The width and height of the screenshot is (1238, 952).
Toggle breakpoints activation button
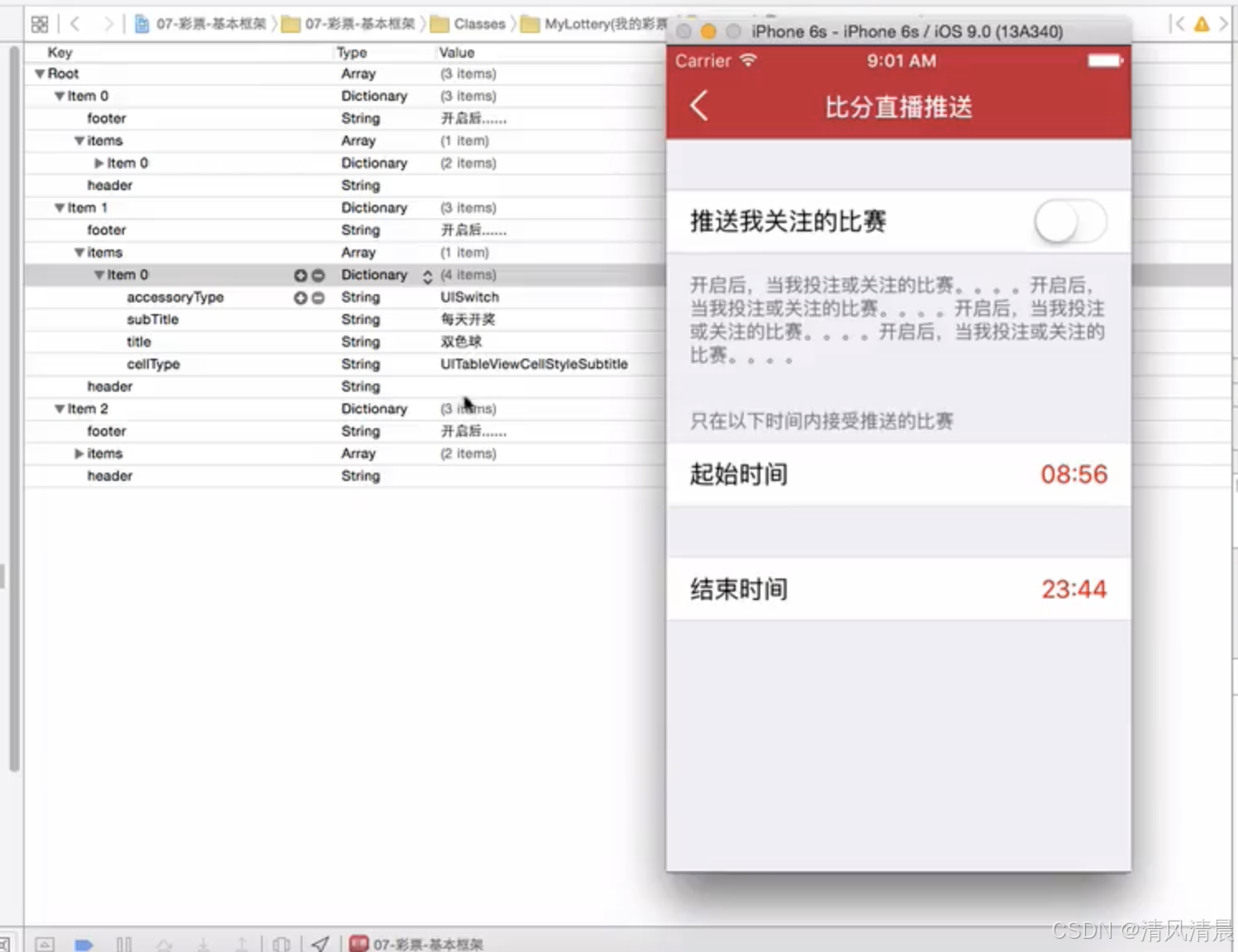[83, 944]
